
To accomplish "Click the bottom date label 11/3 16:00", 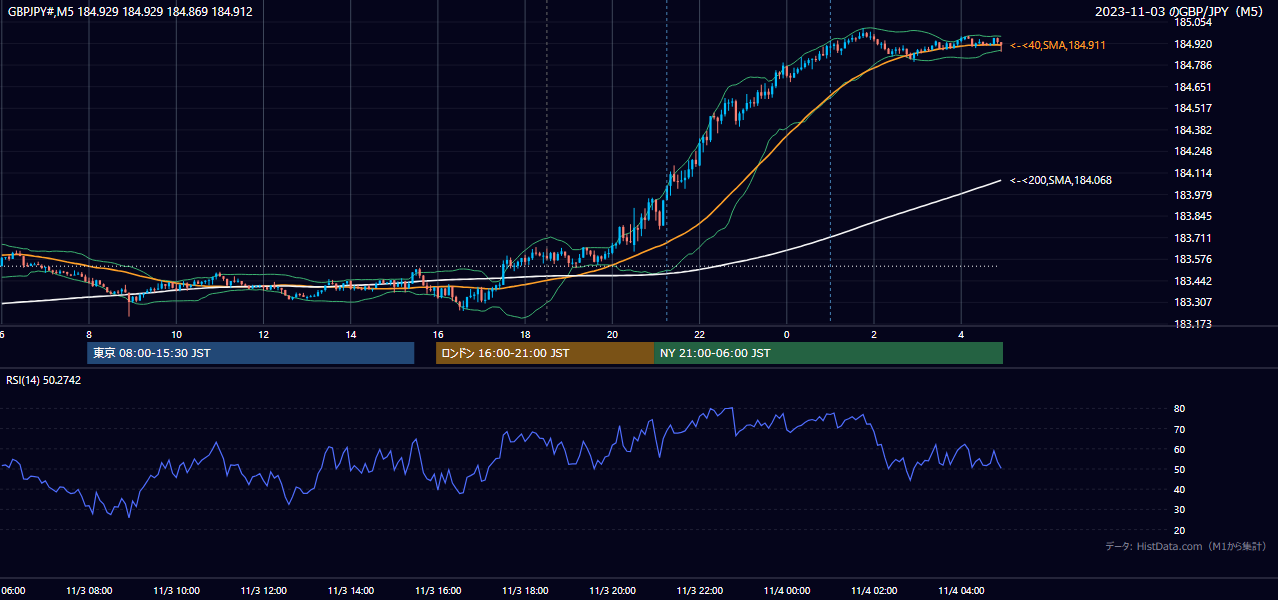I will click(x=438, y=590).
